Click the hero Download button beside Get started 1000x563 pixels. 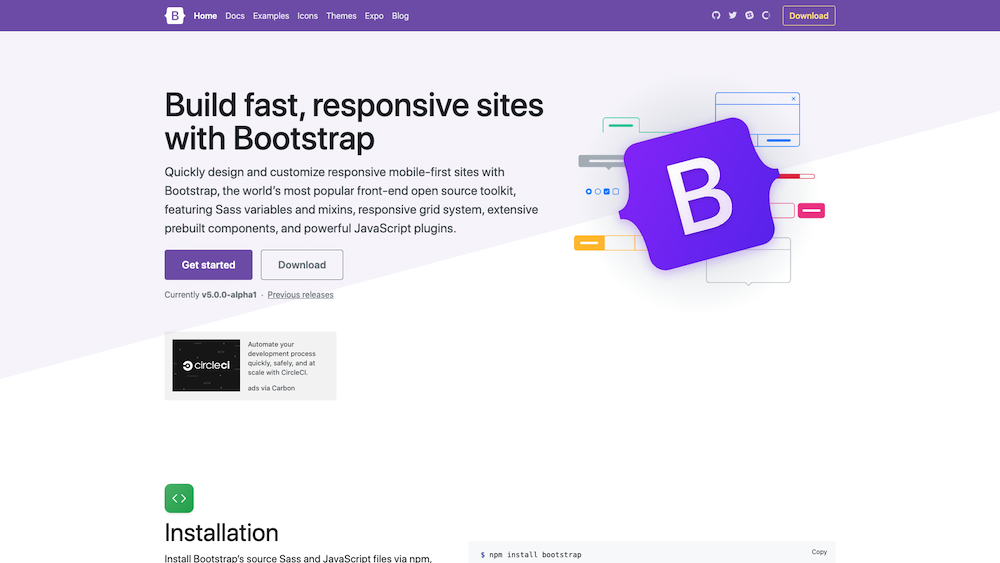(302, 265)
